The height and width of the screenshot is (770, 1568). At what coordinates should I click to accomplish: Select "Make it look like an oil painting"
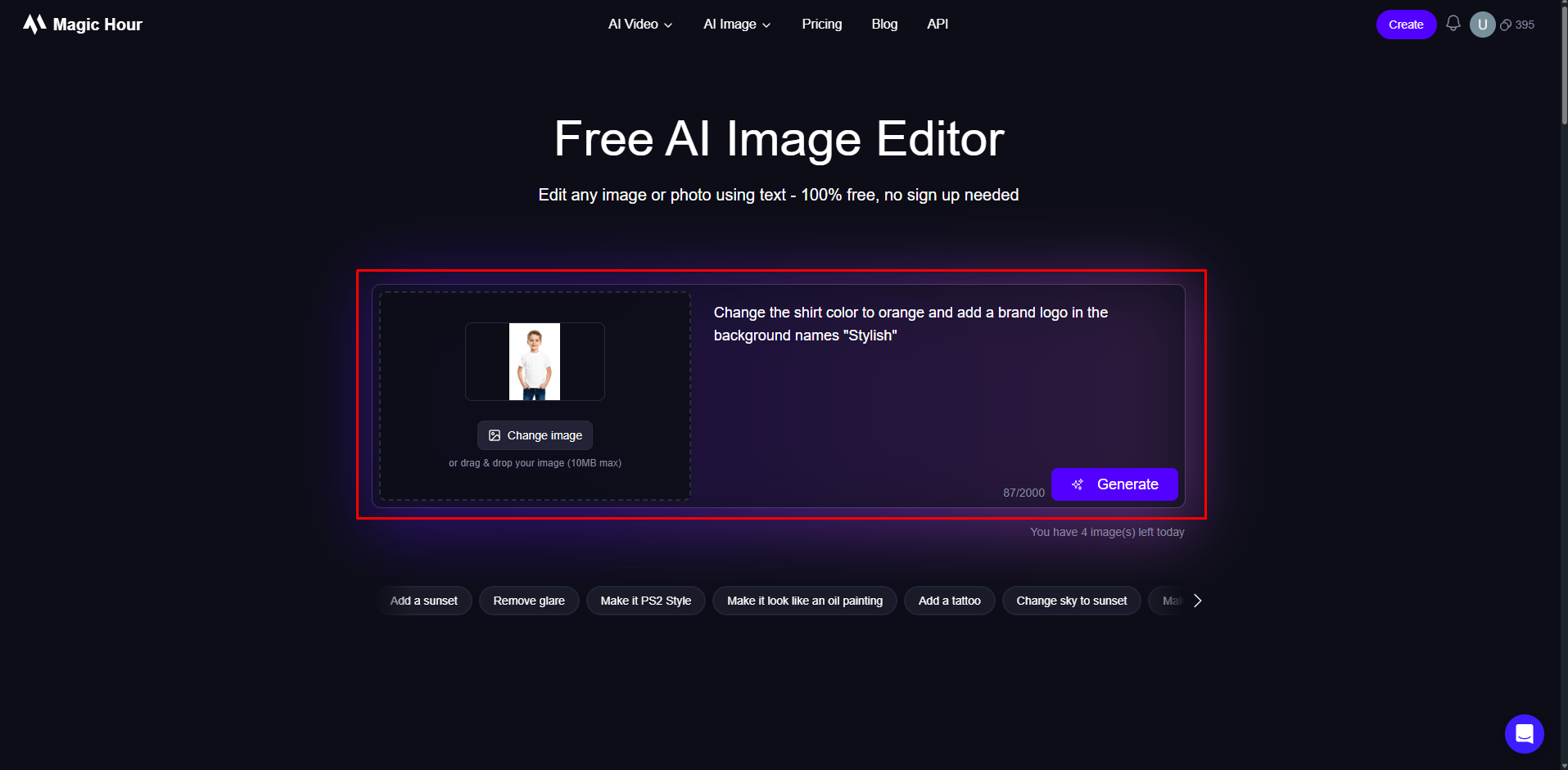(x=804, y=600)
